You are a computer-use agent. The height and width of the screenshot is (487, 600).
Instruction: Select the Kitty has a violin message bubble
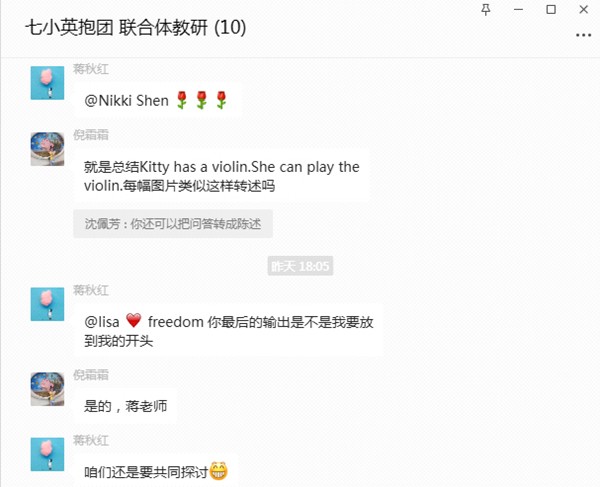pyautogui.click(x=222, y=176)
